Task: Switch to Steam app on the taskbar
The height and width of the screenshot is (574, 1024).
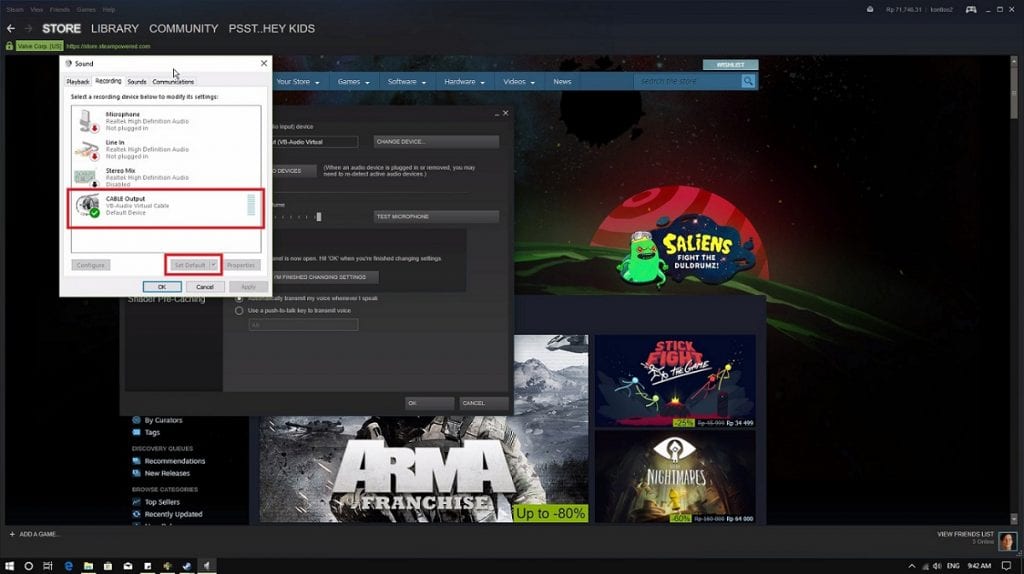Action: 187,566
